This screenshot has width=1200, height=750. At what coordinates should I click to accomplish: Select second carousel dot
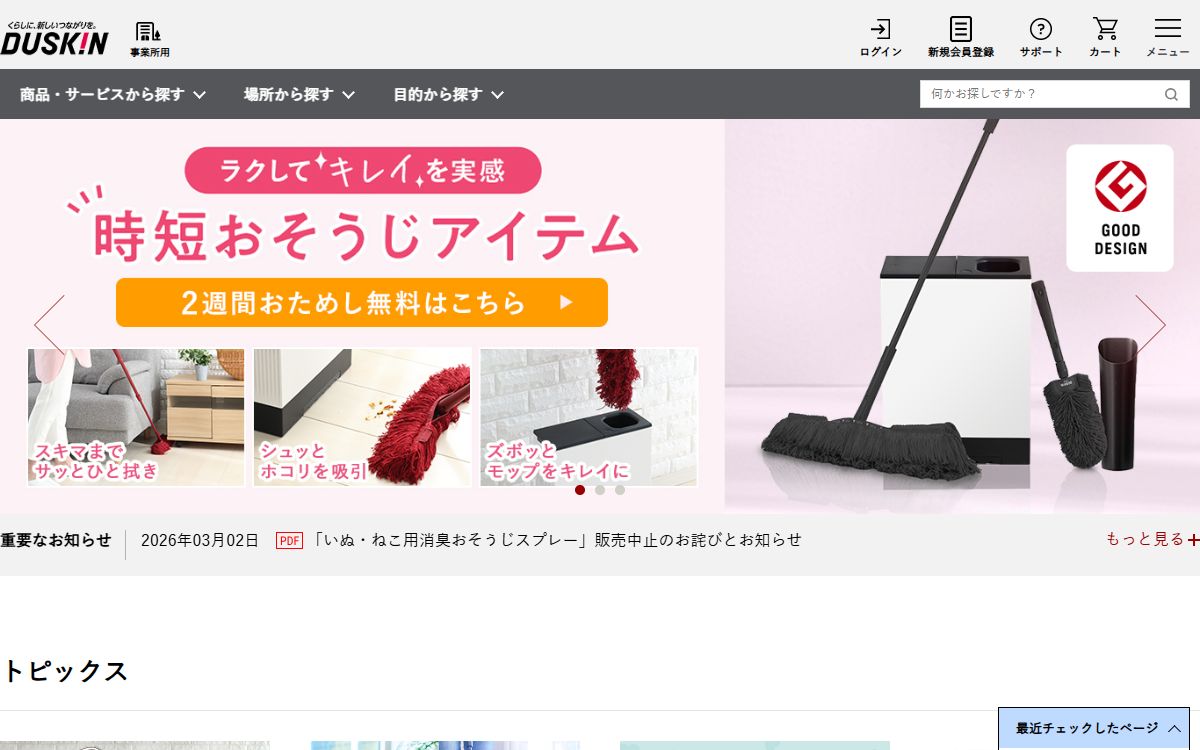(x=600, y=490)
